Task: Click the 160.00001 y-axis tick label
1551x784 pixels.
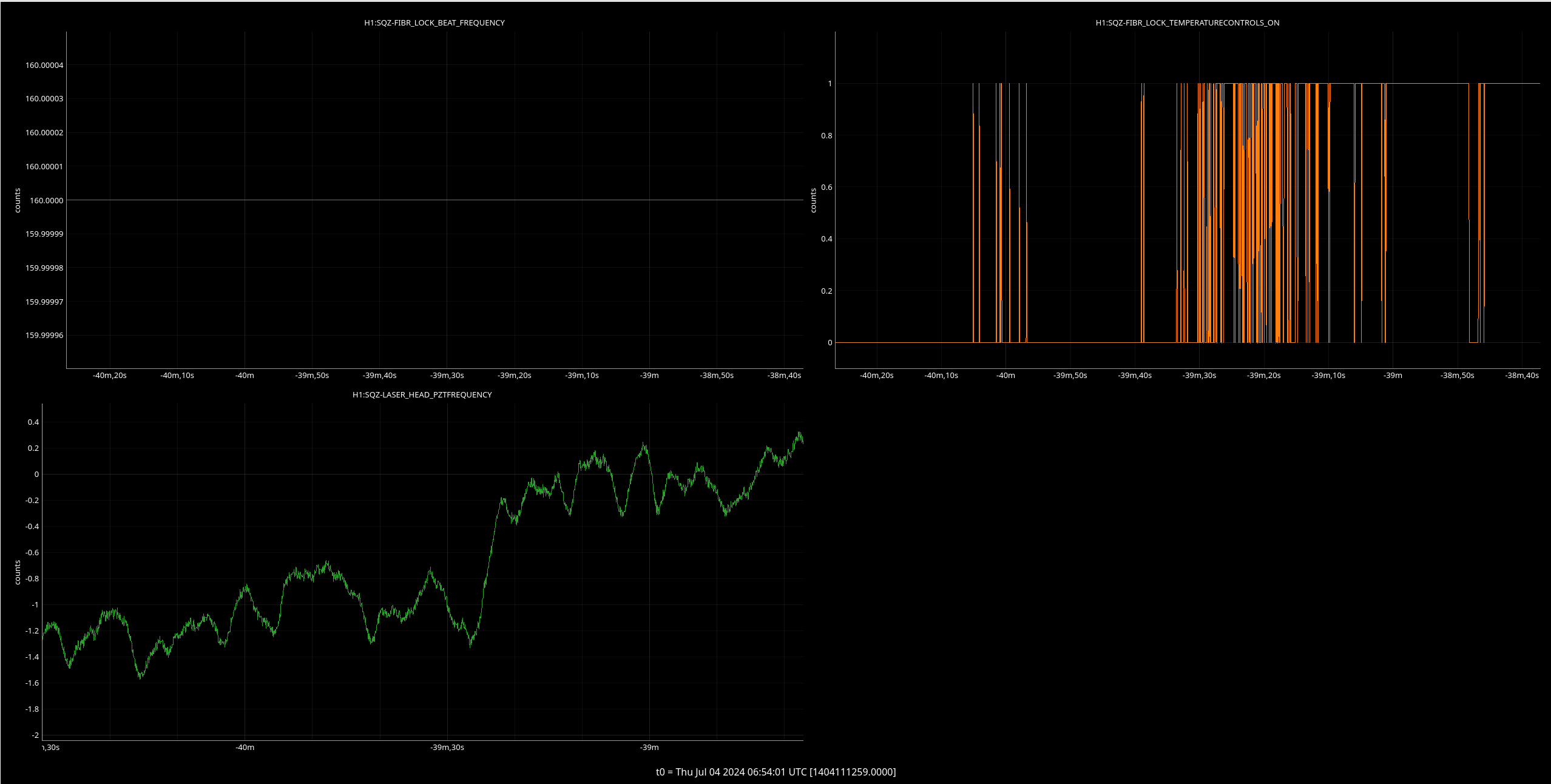Action: pyautogui.click(x=44, y=166)
